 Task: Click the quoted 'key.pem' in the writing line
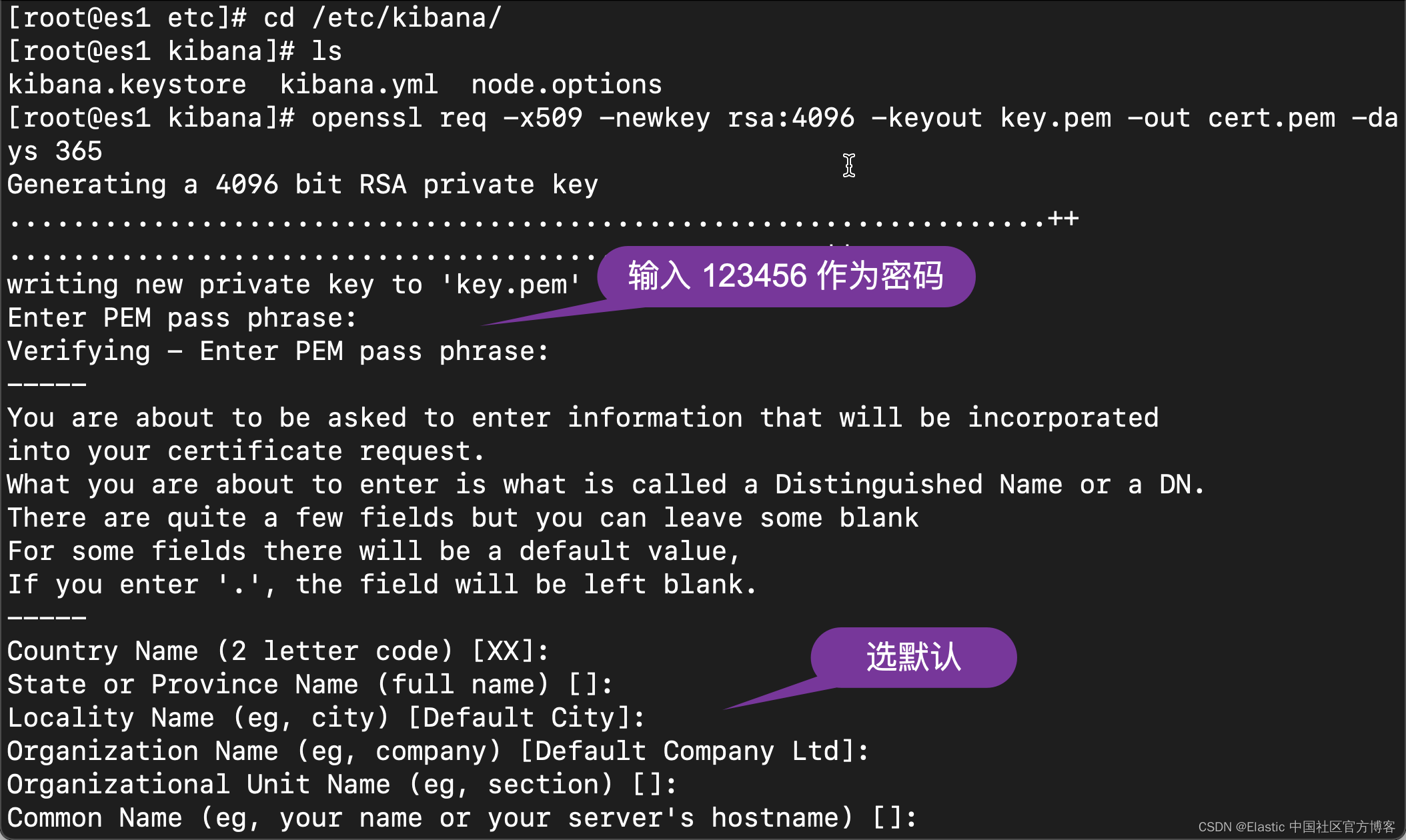(511, 285)
